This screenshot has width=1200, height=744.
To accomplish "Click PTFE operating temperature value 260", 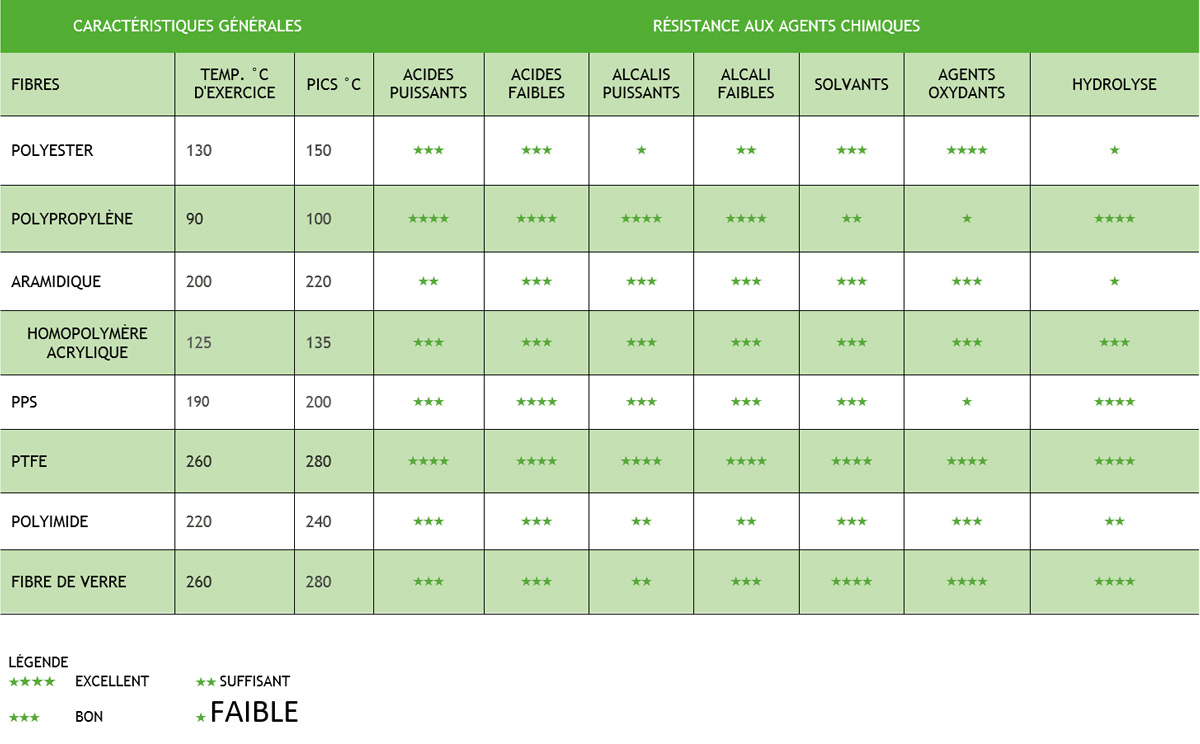I will 199,462.
